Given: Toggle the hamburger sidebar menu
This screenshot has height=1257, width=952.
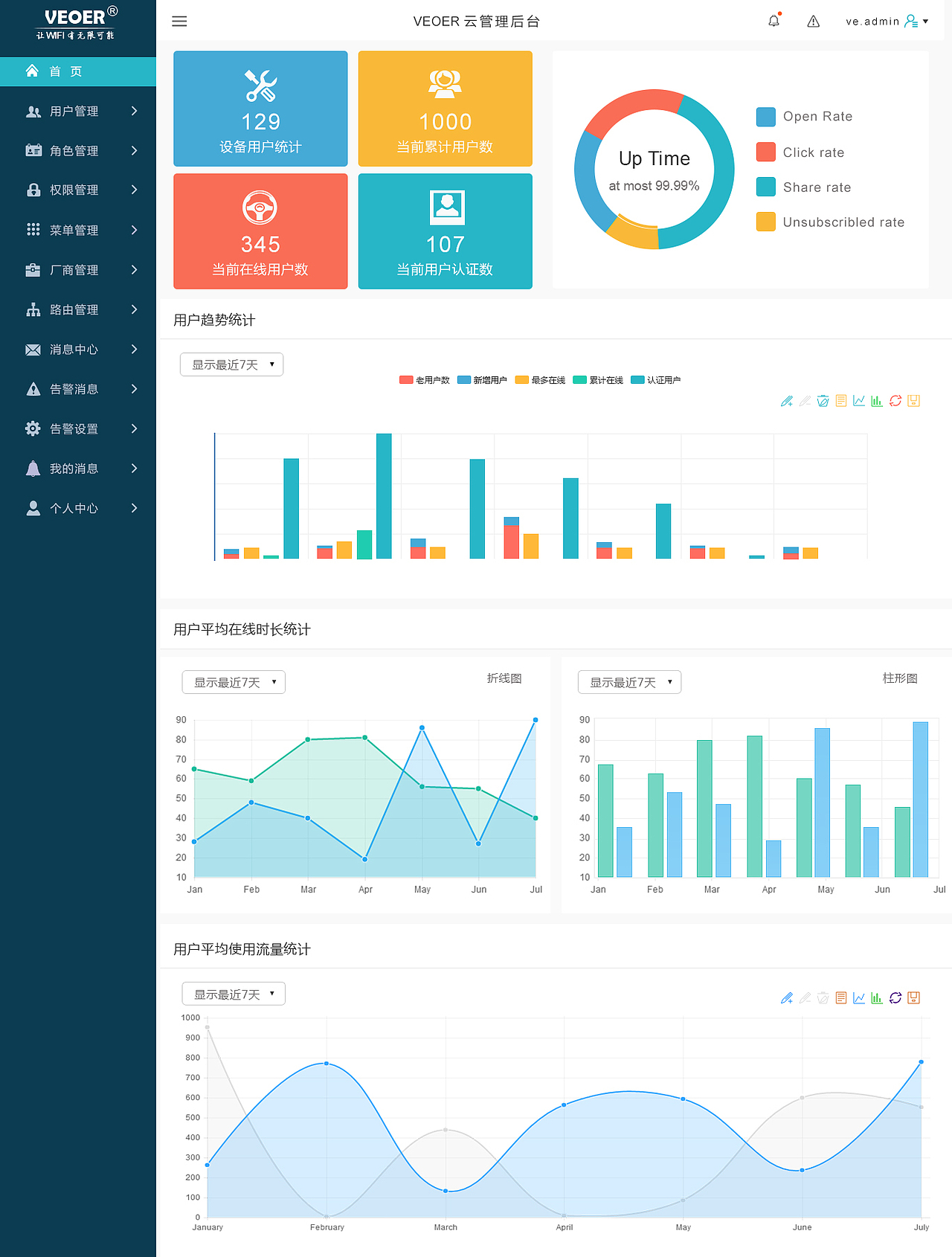Looking at the screenshot, I should pos(179,22).
